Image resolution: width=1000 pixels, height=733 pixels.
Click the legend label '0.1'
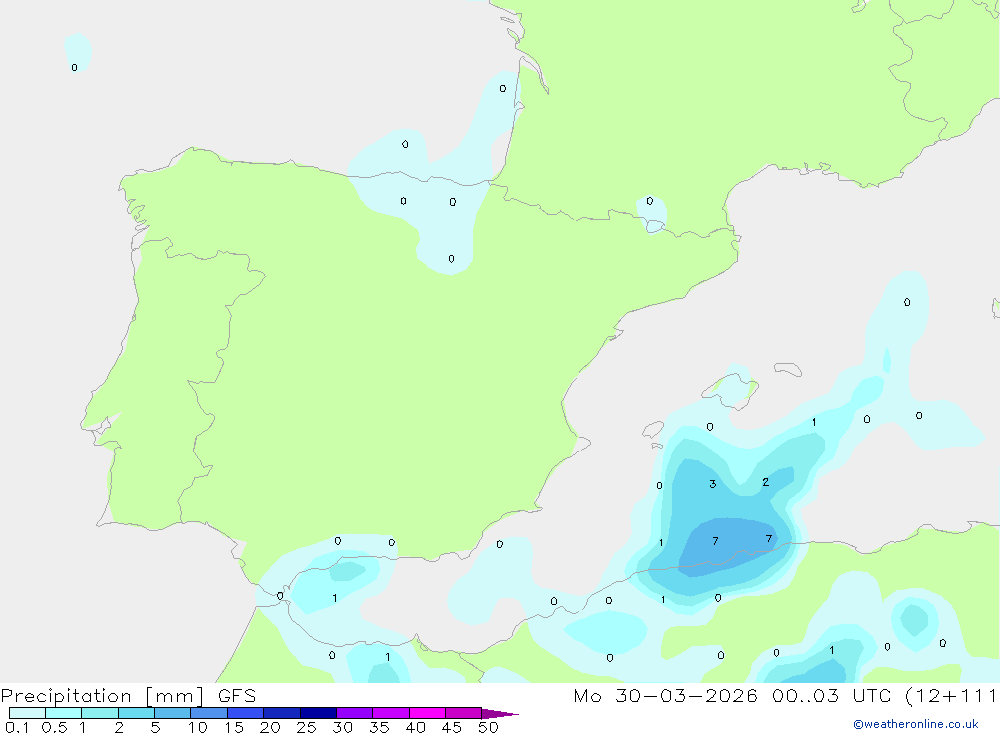click(17, 727)
